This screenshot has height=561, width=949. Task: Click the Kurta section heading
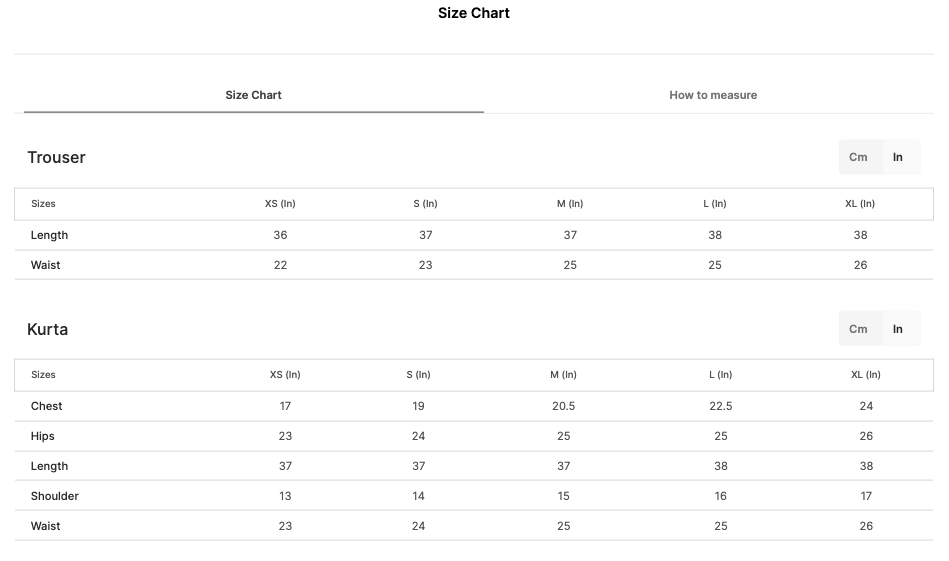(x=47, y=329)
